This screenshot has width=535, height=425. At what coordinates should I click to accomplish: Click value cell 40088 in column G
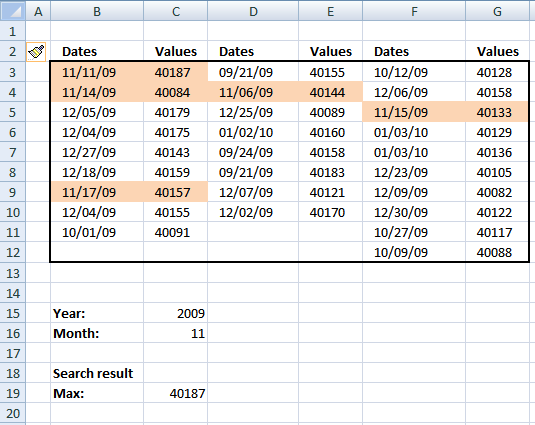tap(497, 252)
